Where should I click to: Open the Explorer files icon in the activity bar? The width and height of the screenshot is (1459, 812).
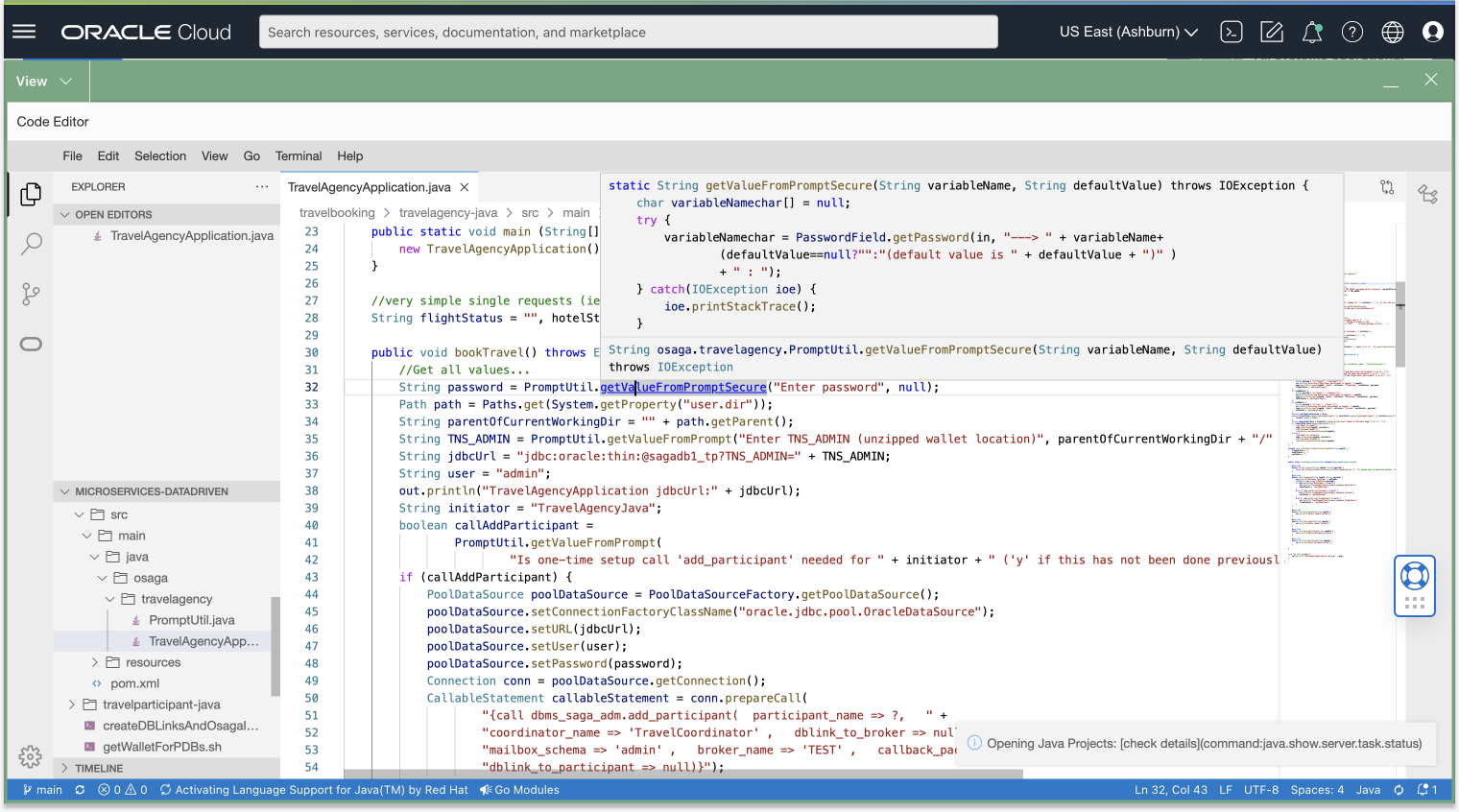coord(30,193)
